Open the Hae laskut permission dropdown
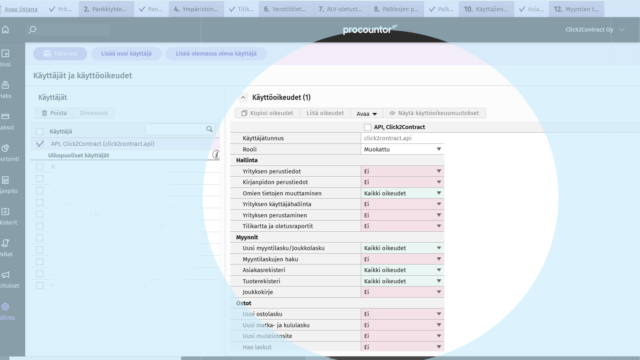Image resolution: width=640 pixels, height=360 pixels. (402, 347)
